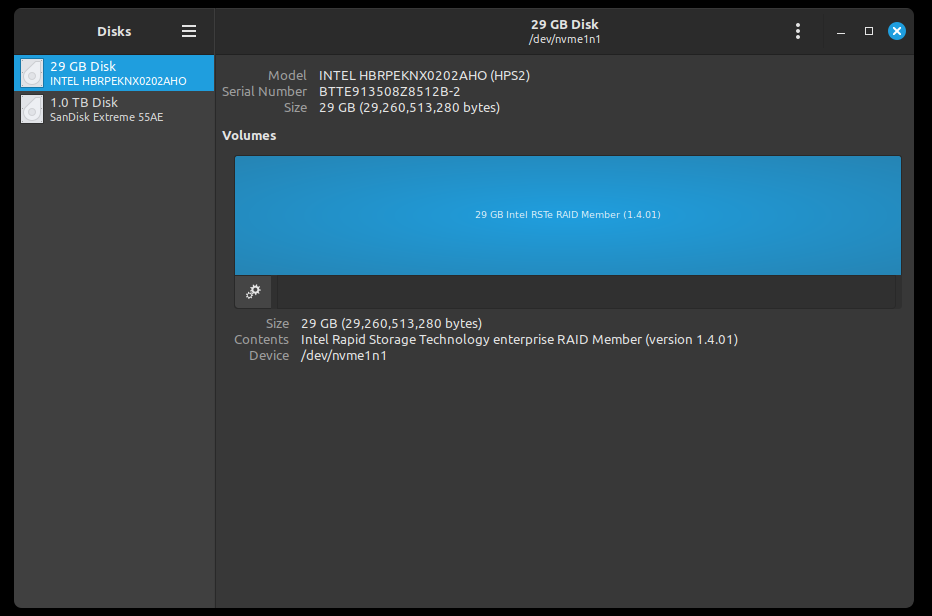Maximize the Disks window
Image resolution: width=932 pixels, height=616 pixels.
pos(868,31)
